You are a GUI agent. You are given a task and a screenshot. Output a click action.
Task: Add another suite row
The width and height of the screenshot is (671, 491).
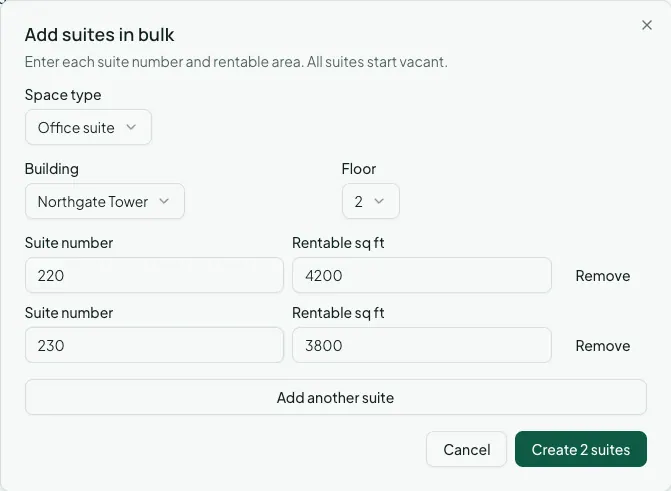pyautogui.click(x=336, y=397)
